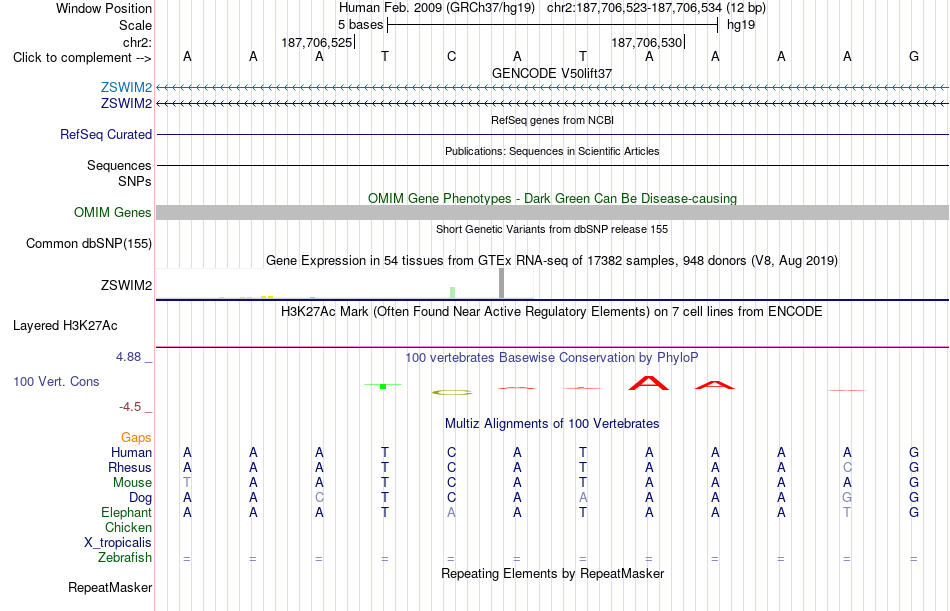Click the '100 Vert. Cons' label
The height and width of the screenshot is (611, 950).
click(56, 382)
